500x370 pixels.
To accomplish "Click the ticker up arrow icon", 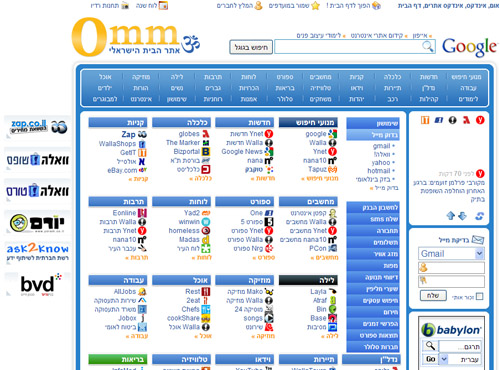I will 451,216.
